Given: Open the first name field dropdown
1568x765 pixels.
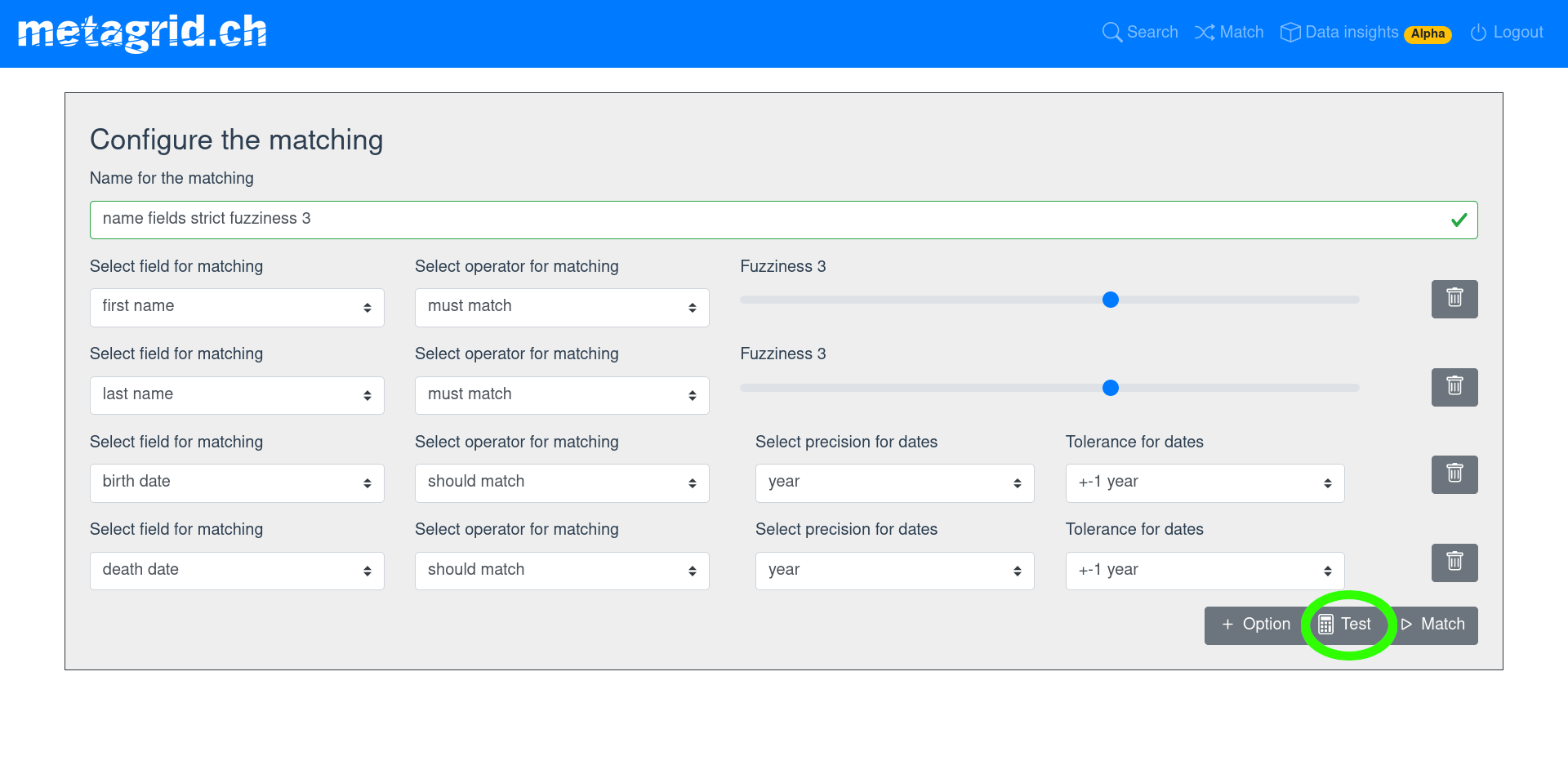Looking at the screenshot, I should tap(237, 307).
